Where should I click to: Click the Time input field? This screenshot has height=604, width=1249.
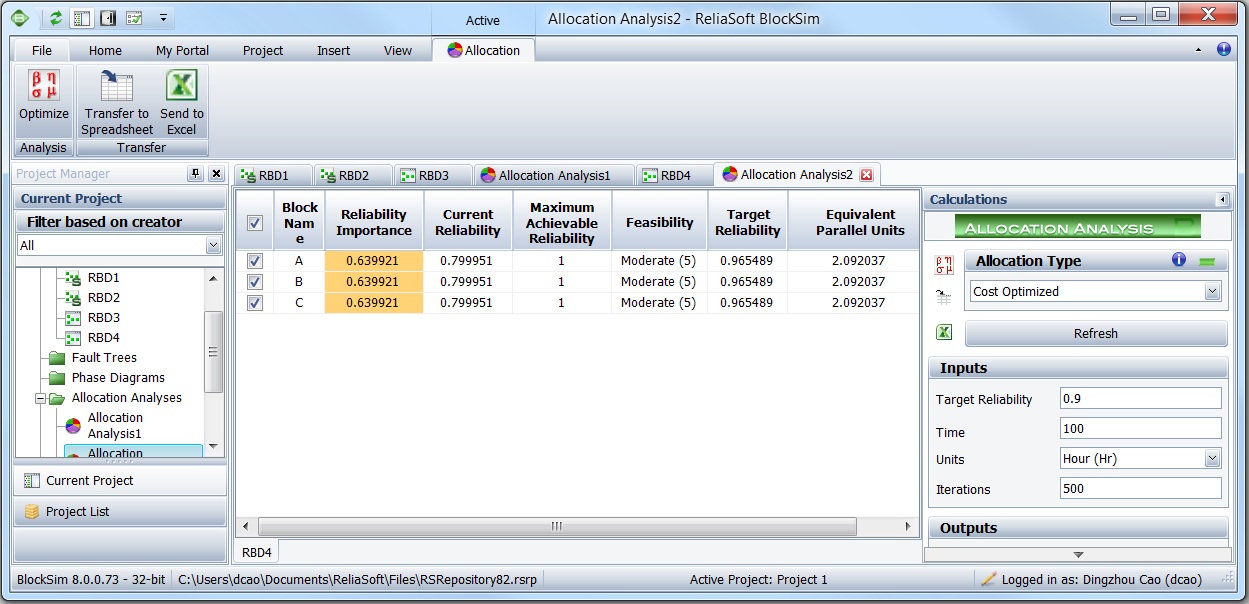tap(1141, 429)
